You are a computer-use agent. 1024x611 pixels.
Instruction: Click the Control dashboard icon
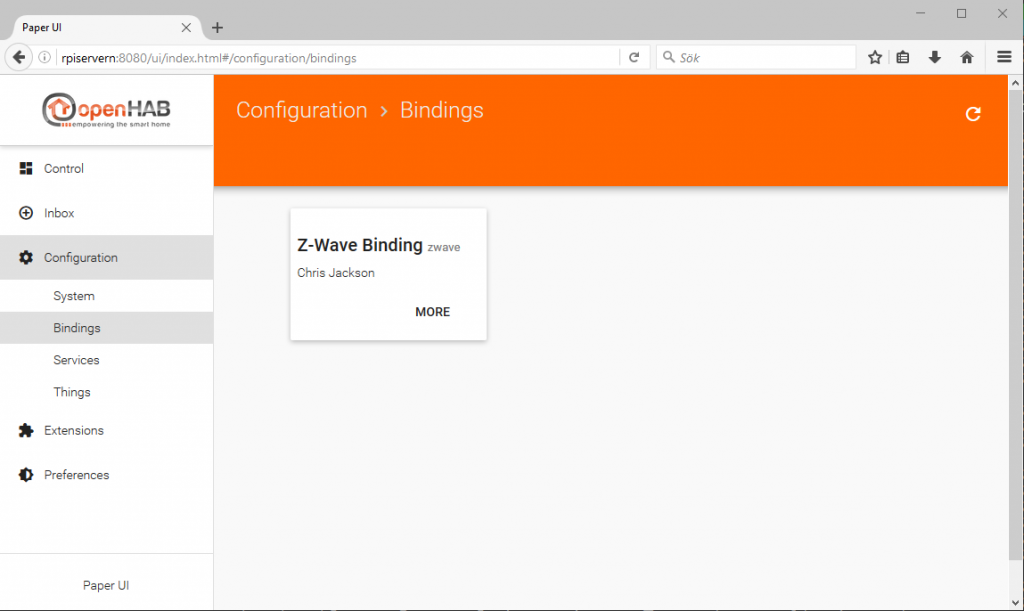26,168
